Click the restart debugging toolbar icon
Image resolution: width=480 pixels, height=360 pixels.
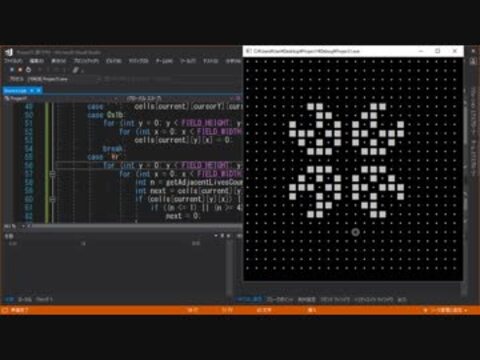(28, 70)
